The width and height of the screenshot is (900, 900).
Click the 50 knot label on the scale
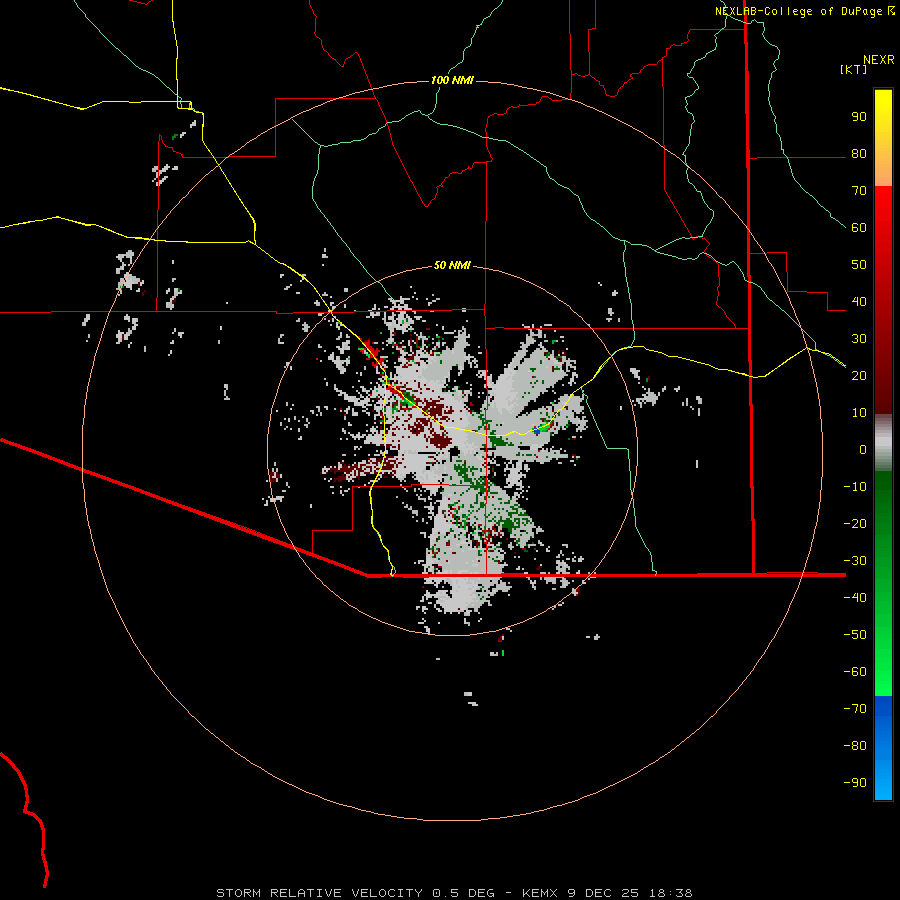tap(859, 265)
